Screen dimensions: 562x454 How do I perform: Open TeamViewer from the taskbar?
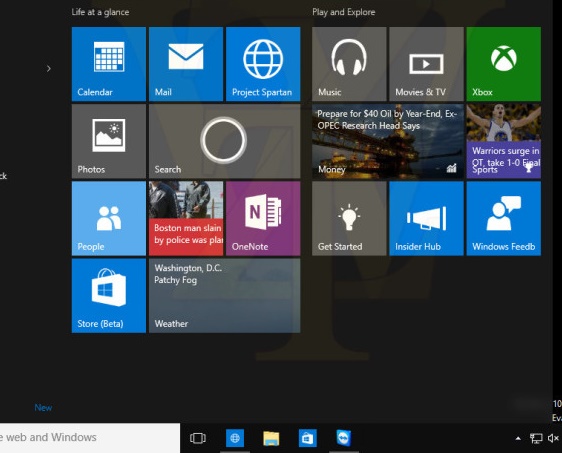tap(344, 438)
